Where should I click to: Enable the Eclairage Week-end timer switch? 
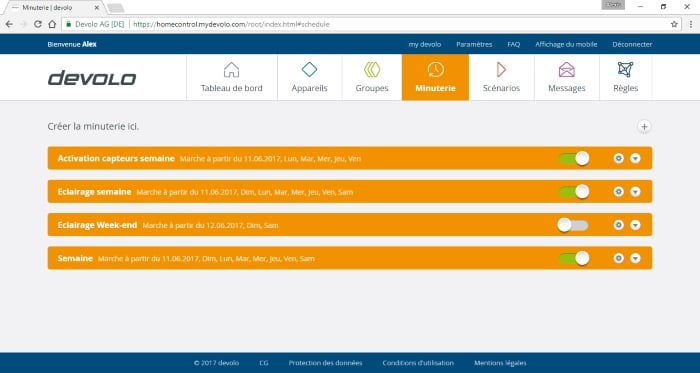[x=573, y=225]
